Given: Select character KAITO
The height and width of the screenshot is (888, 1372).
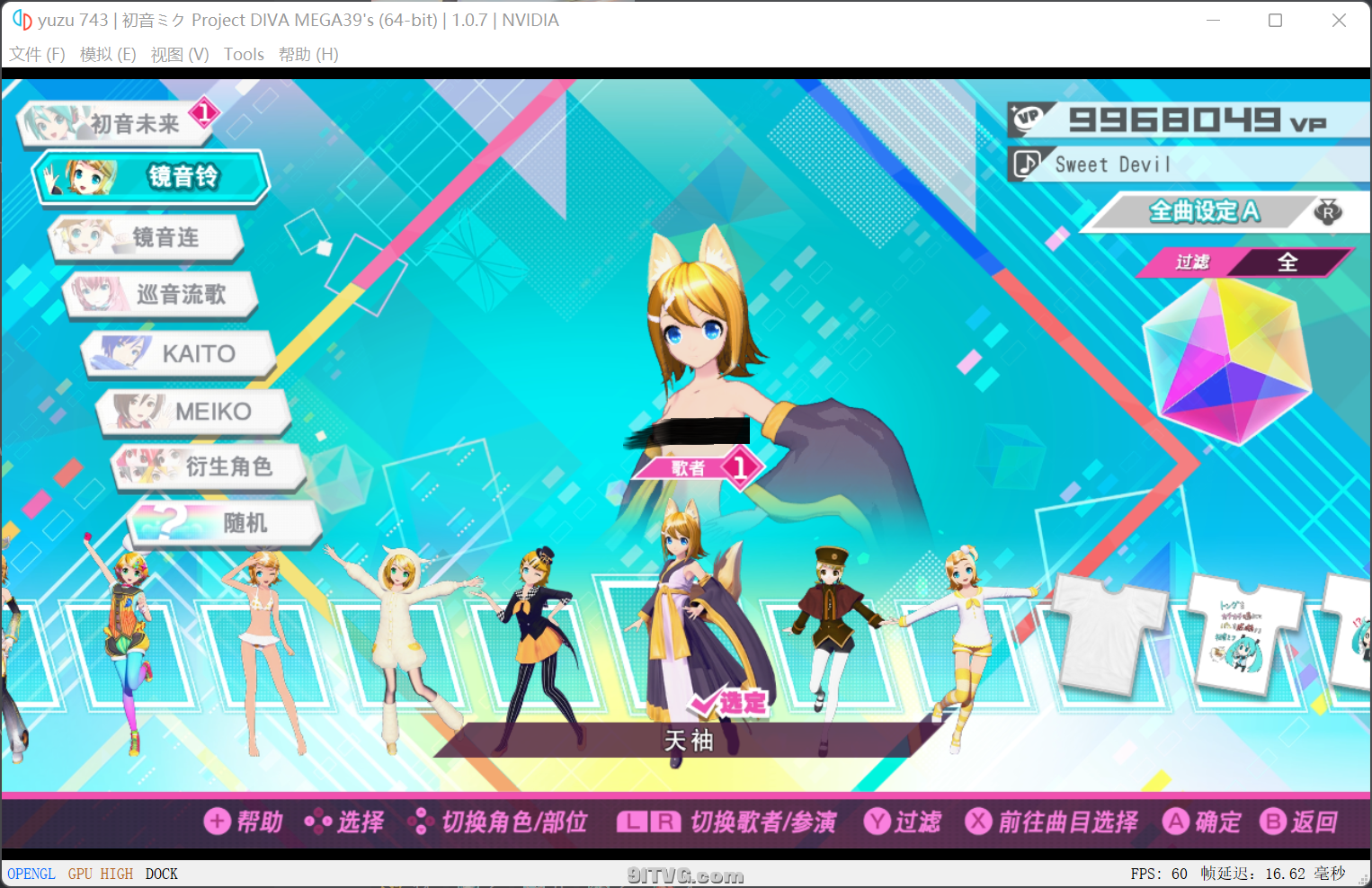Looking at the screenshot, I should (177, 353).
